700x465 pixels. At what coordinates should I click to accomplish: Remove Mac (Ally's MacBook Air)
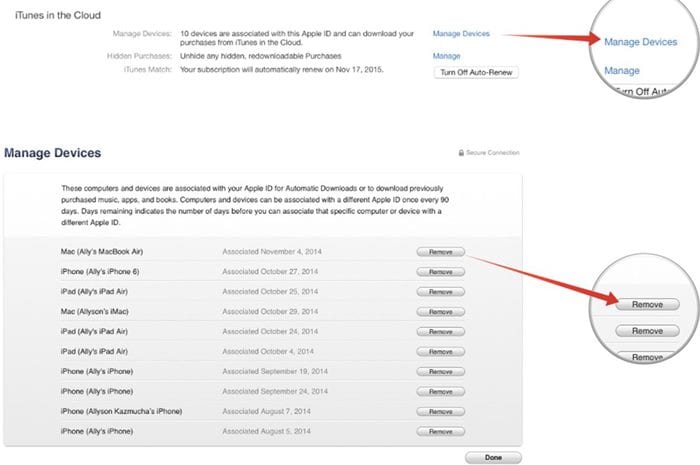[x=441, y=252]
